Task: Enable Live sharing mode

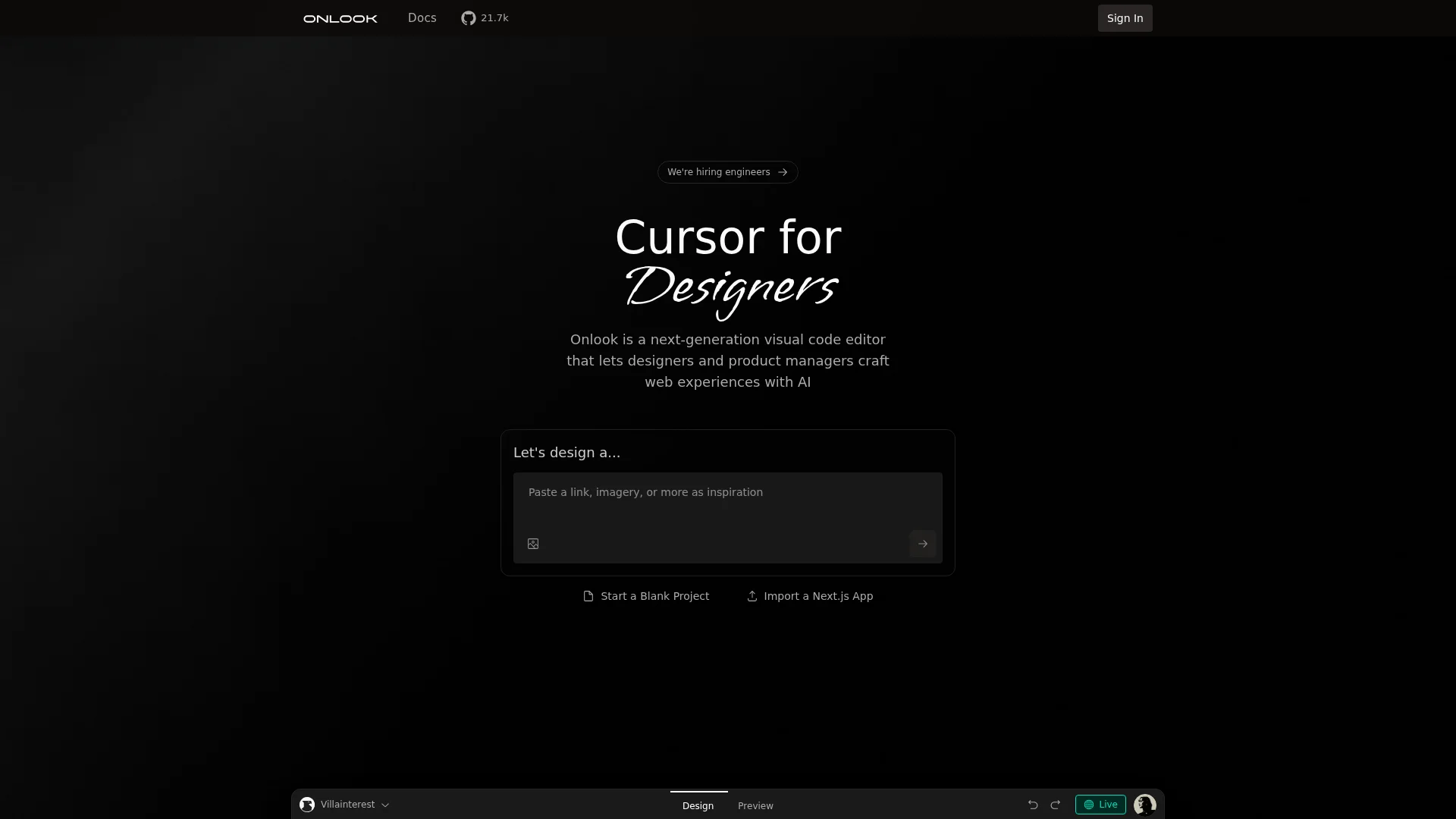Action: pyautogui.click(x=1100, y=805)
